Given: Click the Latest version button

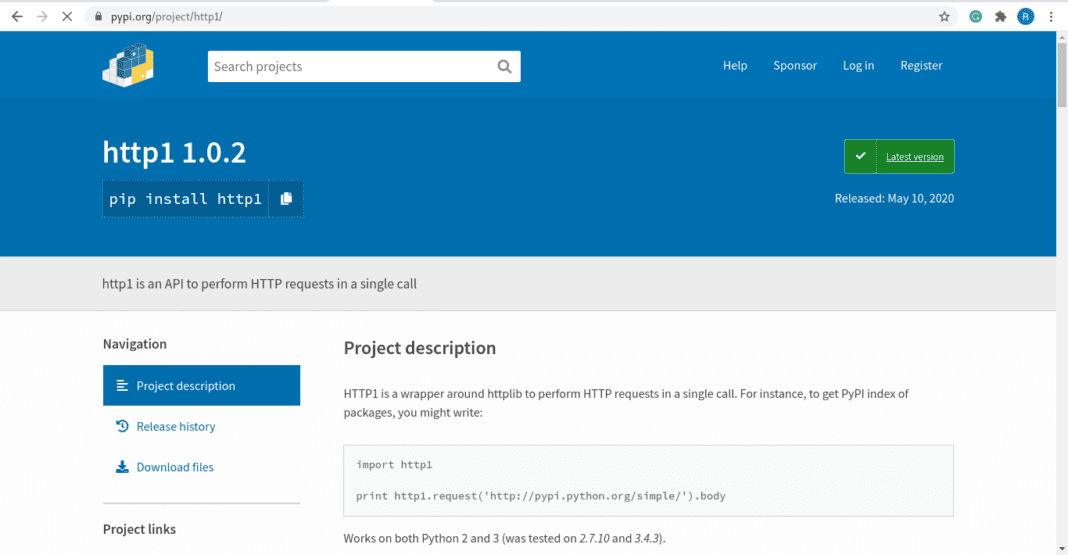Looking at the screenshot, I should tap(899, 157).
